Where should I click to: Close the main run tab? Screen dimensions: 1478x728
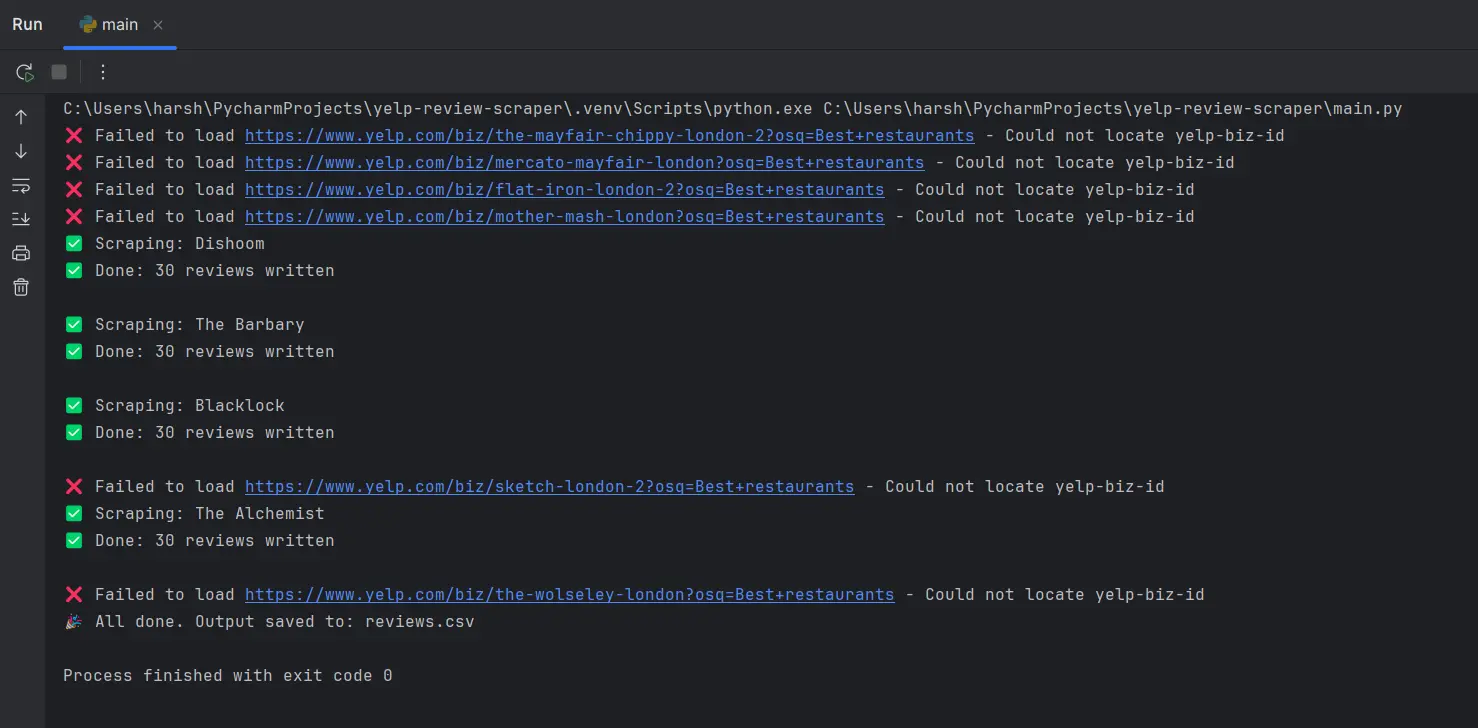(158, 25)
